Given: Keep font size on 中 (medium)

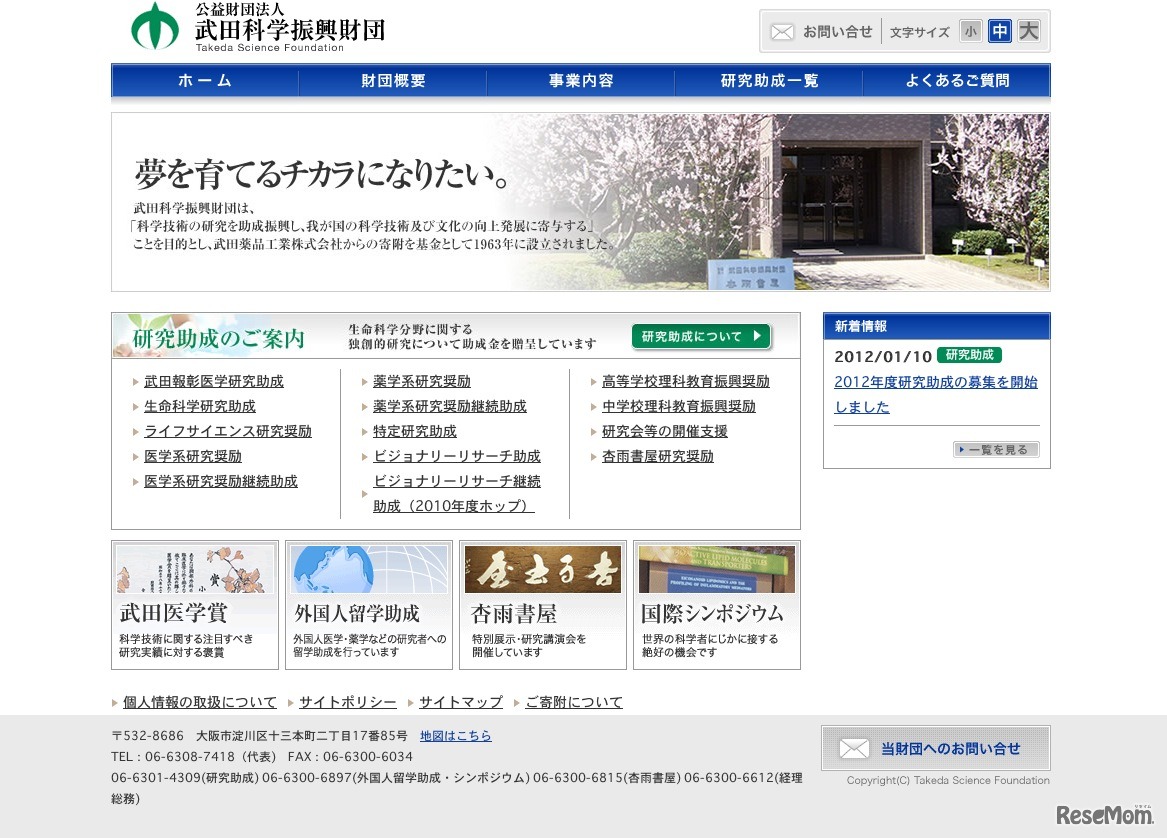Looking at the screenshot, I should [x=998, y=31].
